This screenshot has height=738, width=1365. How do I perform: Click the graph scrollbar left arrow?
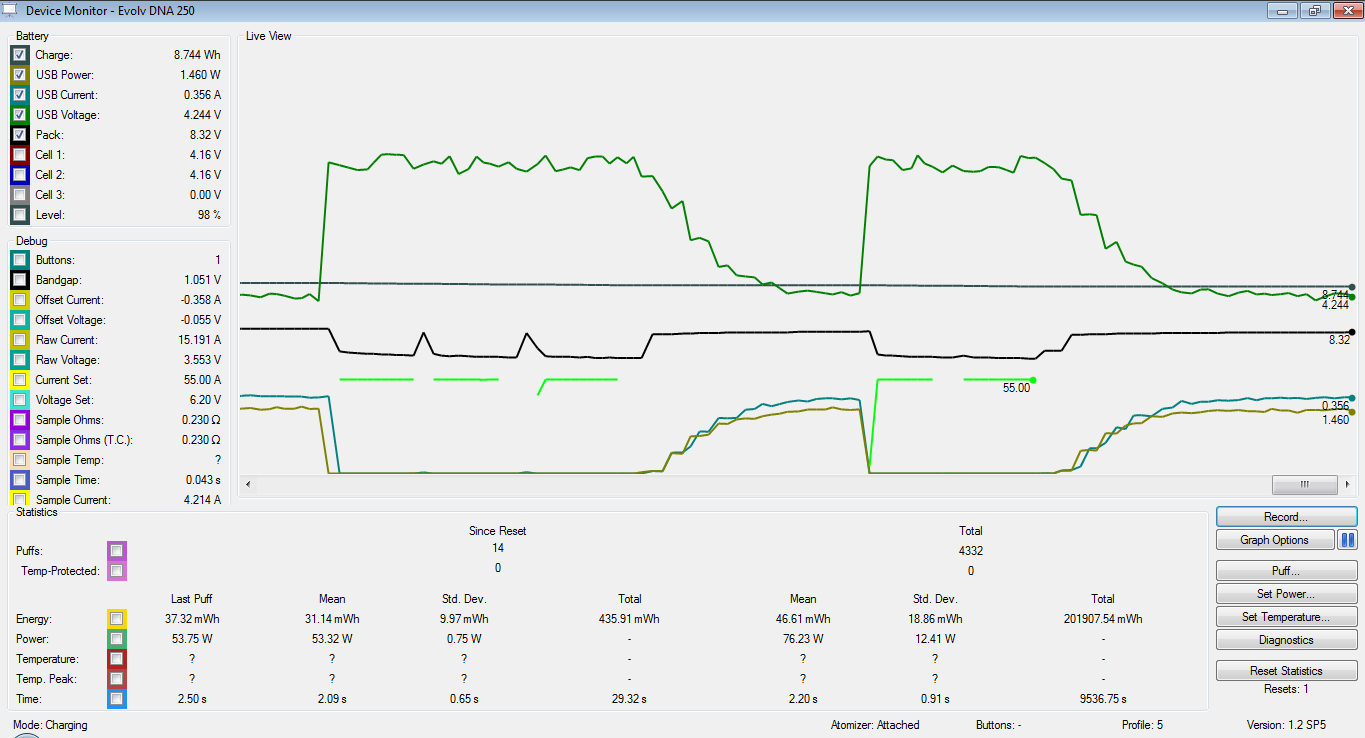[248, 484]
